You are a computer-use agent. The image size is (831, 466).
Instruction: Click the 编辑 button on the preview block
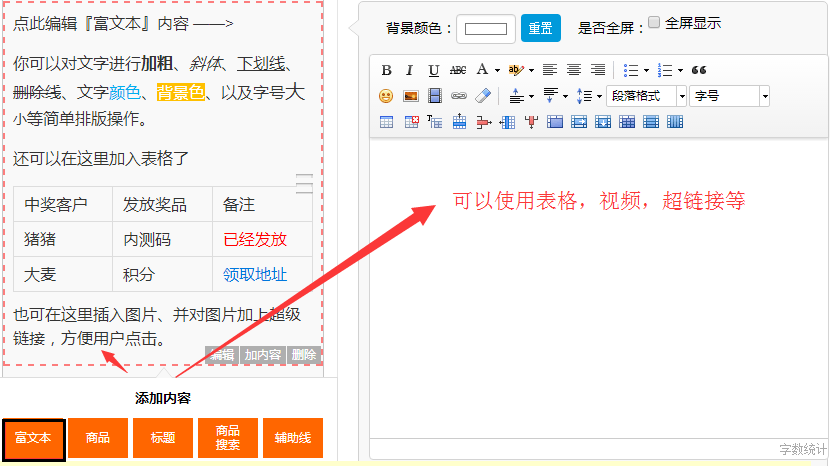(x=222, y=355)
